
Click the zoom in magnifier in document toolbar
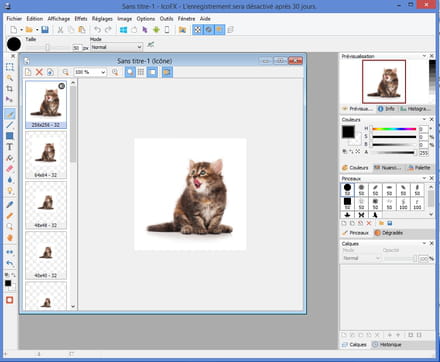click(x=115, y=72)
